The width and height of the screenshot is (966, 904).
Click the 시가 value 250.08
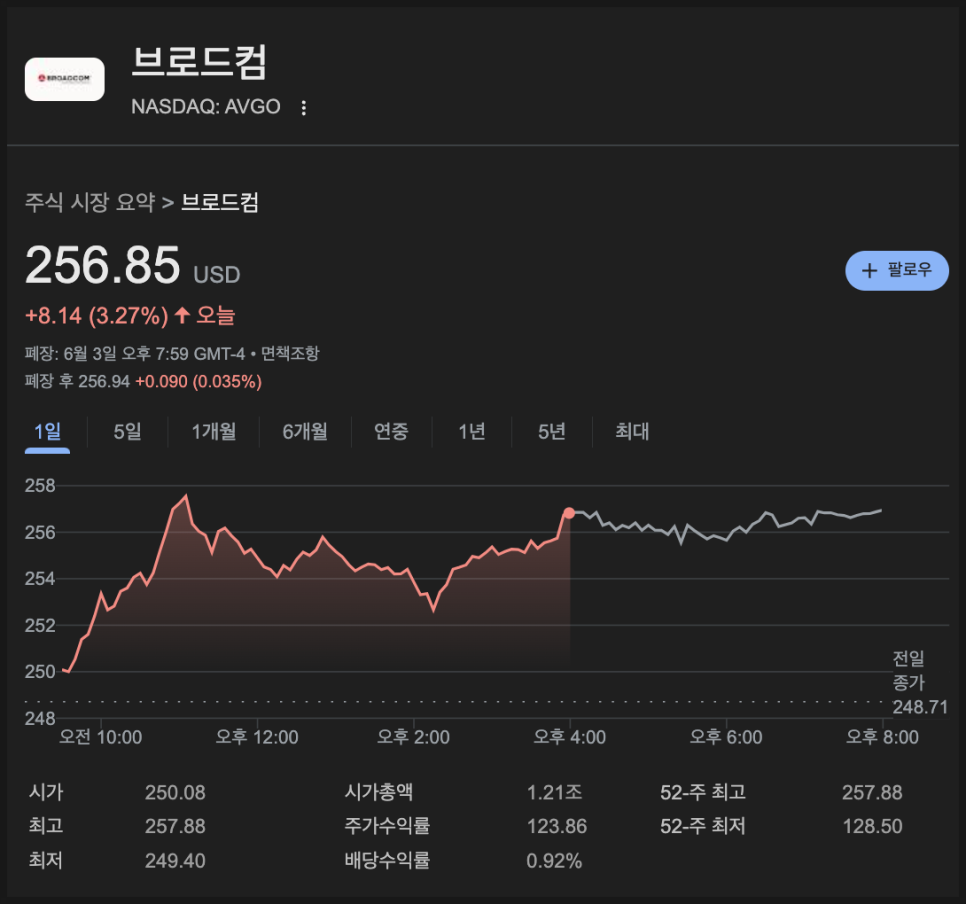[x=175, y=792]
